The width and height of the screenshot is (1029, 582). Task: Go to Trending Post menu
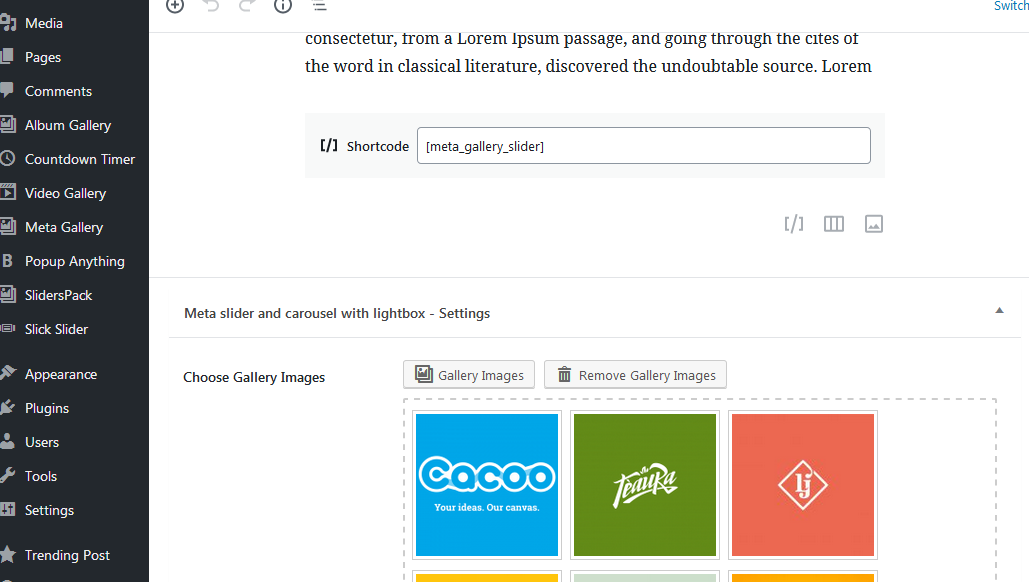(x=67, y=555)
